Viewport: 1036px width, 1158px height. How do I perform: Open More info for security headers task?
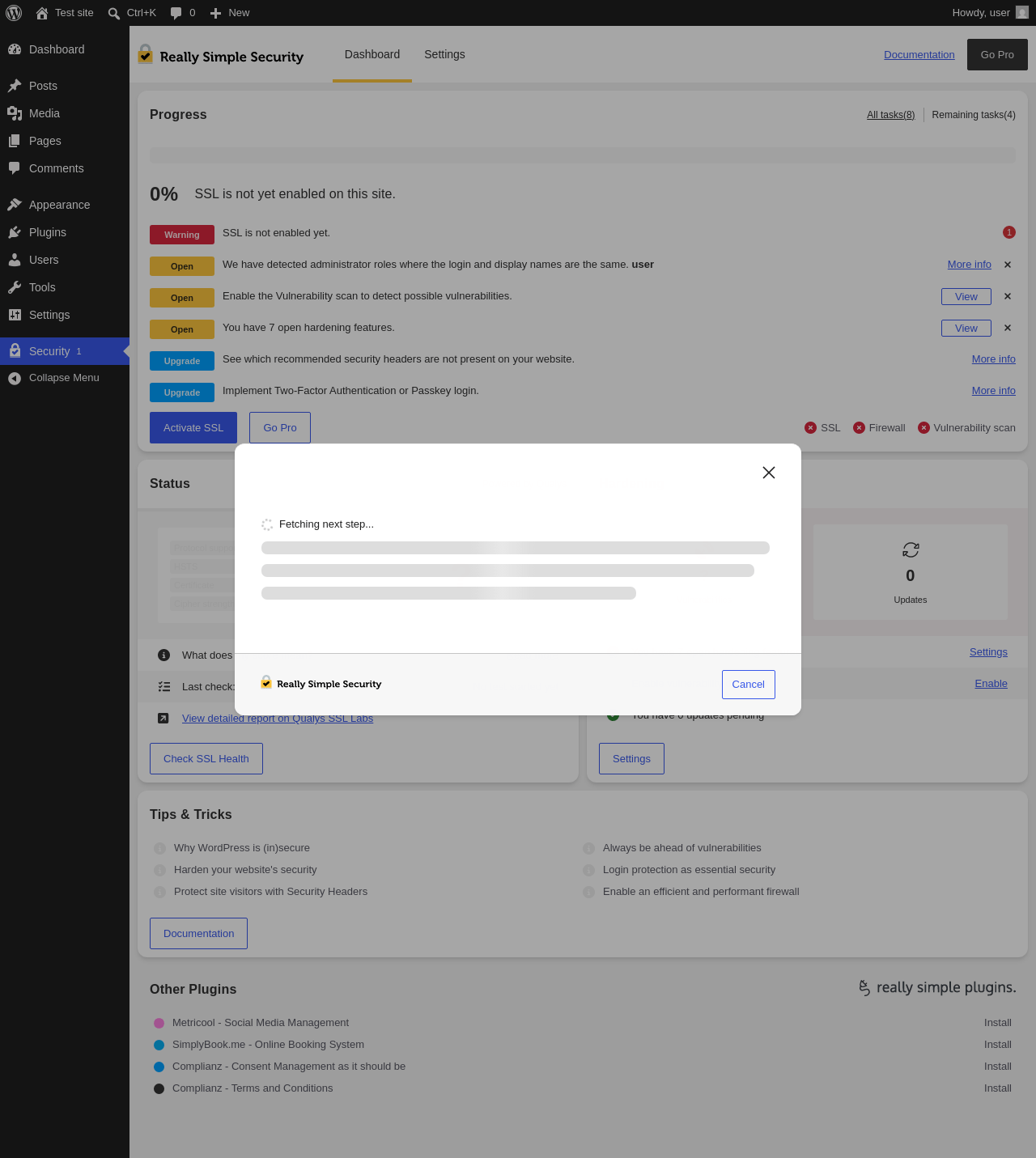994,359
